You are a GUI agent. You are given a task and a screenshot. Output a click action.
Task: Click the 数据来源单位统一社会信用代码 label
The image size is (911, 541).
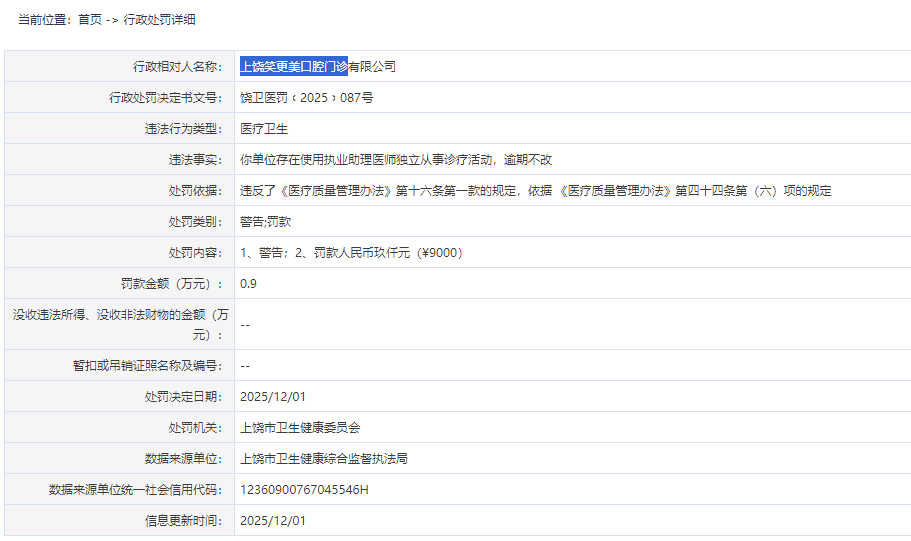136,490
